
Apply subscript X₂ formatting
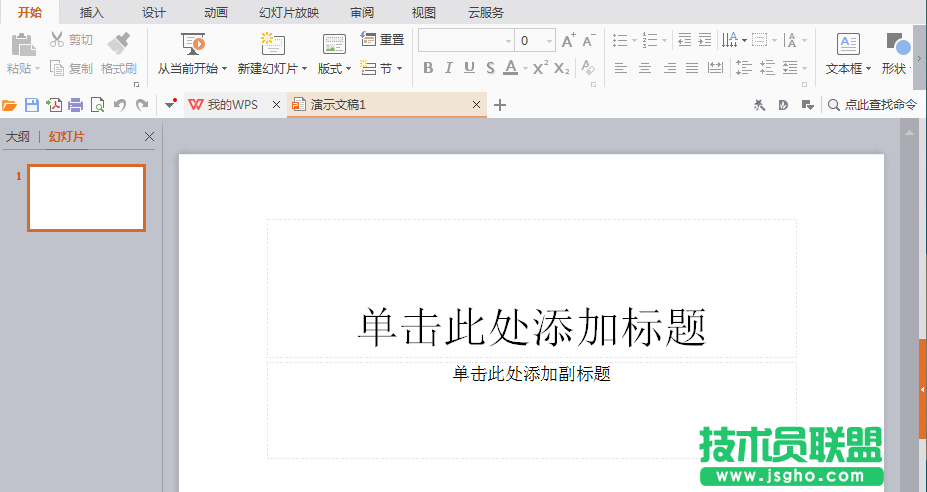(x=562, y=69)
